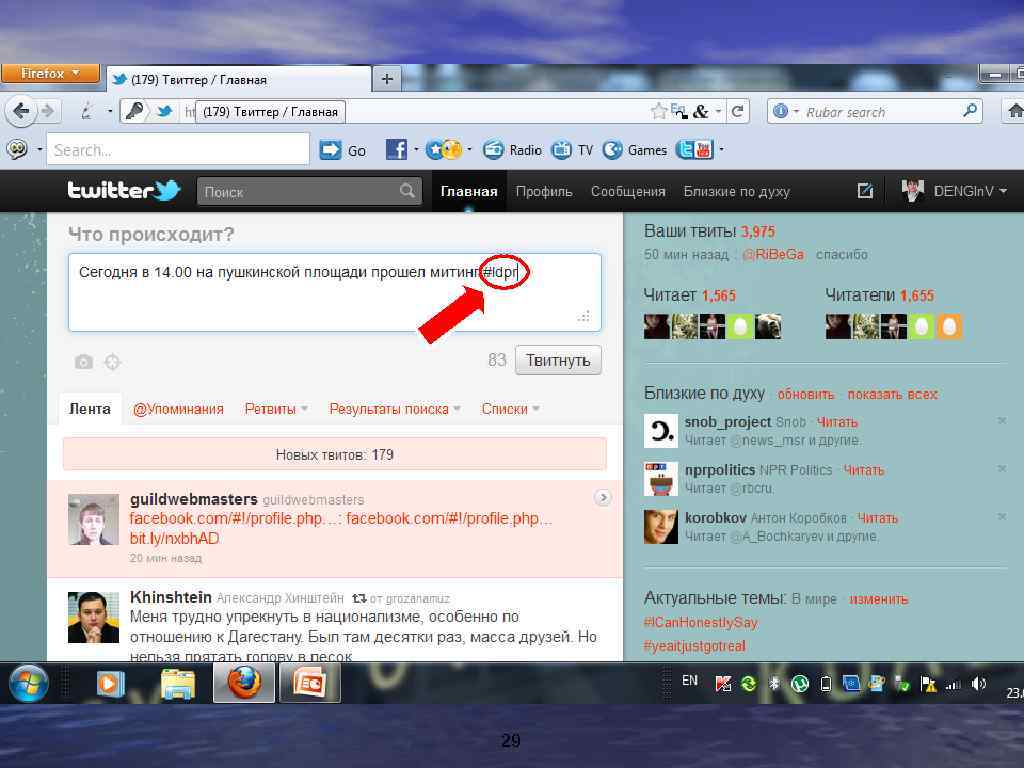The width and height of the screenshot is (1024, 768).
Task: Click the bookmark star icon in address bar
Action: (658, 112)
